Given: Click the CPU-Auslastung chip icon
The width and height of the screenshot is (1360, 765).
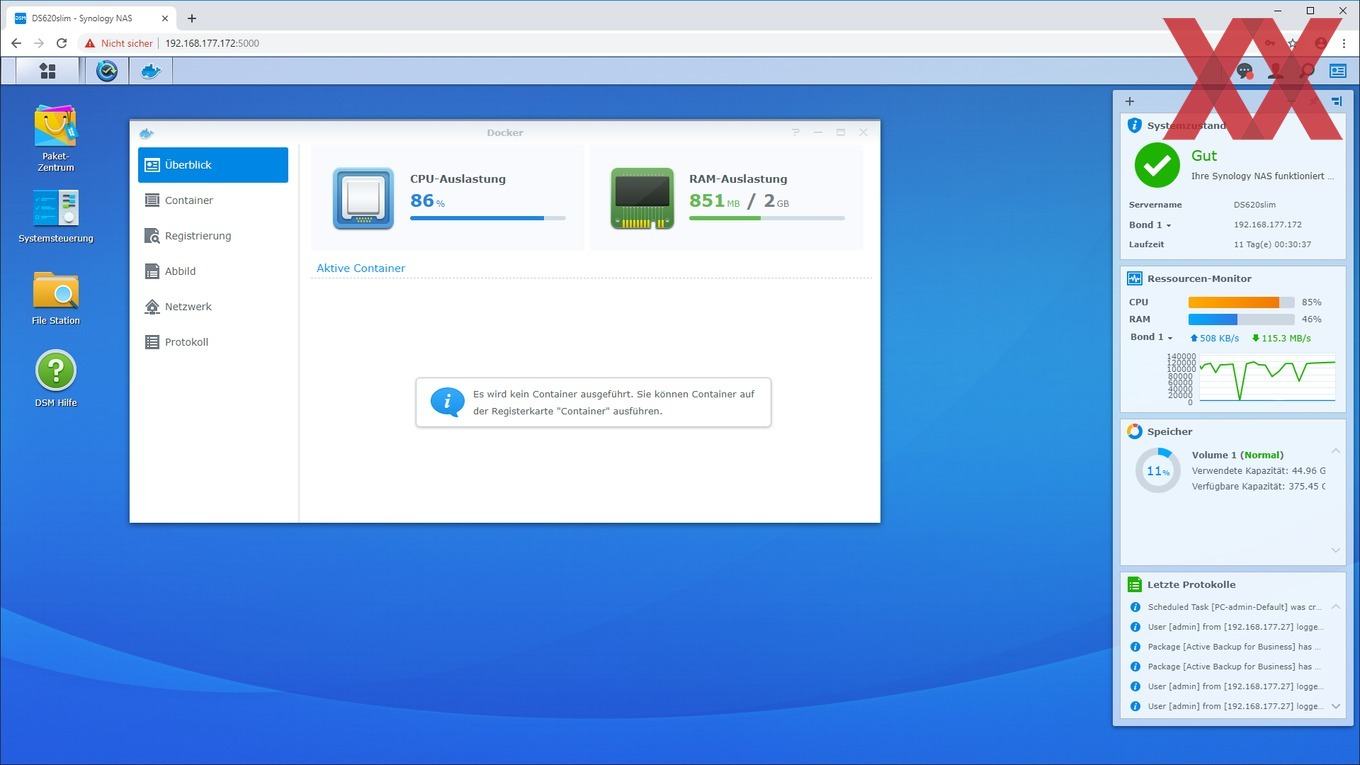Looking at the screenshot, I should click(363, 198).
